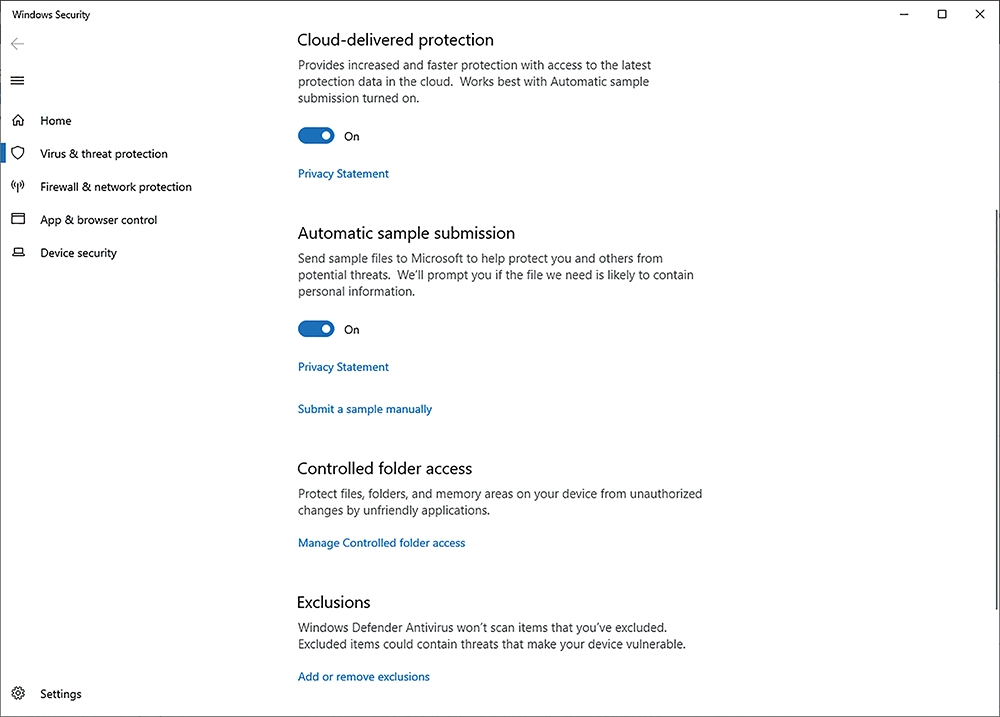The height and width of the screenshot is (717, 1000).
Task: Click the Settings gear icon
Action: [18, 693]
